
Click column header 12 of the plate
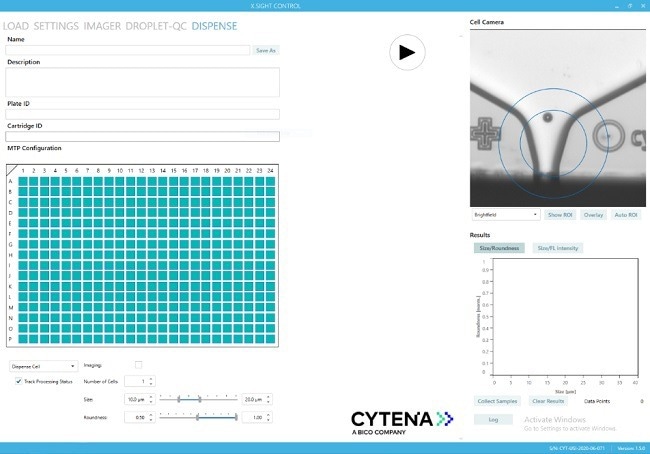[141, 170]
